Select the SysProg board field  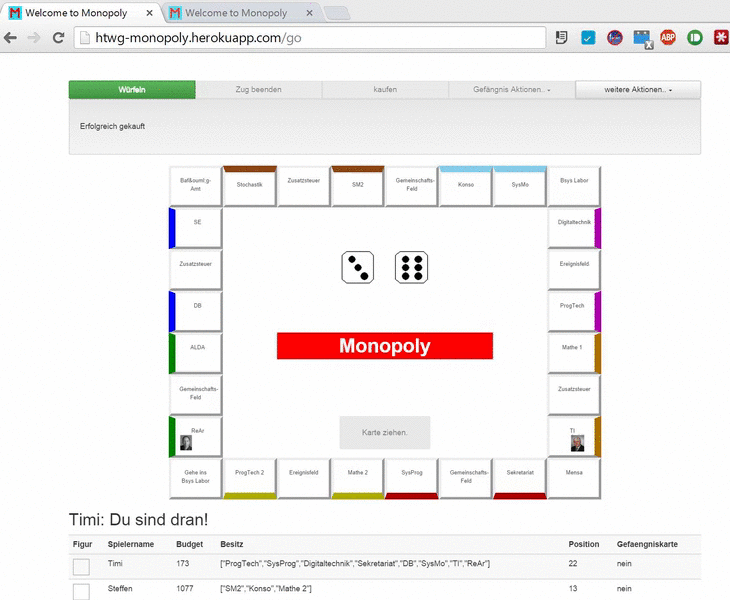pyautogui.click(x=412, y=479)
